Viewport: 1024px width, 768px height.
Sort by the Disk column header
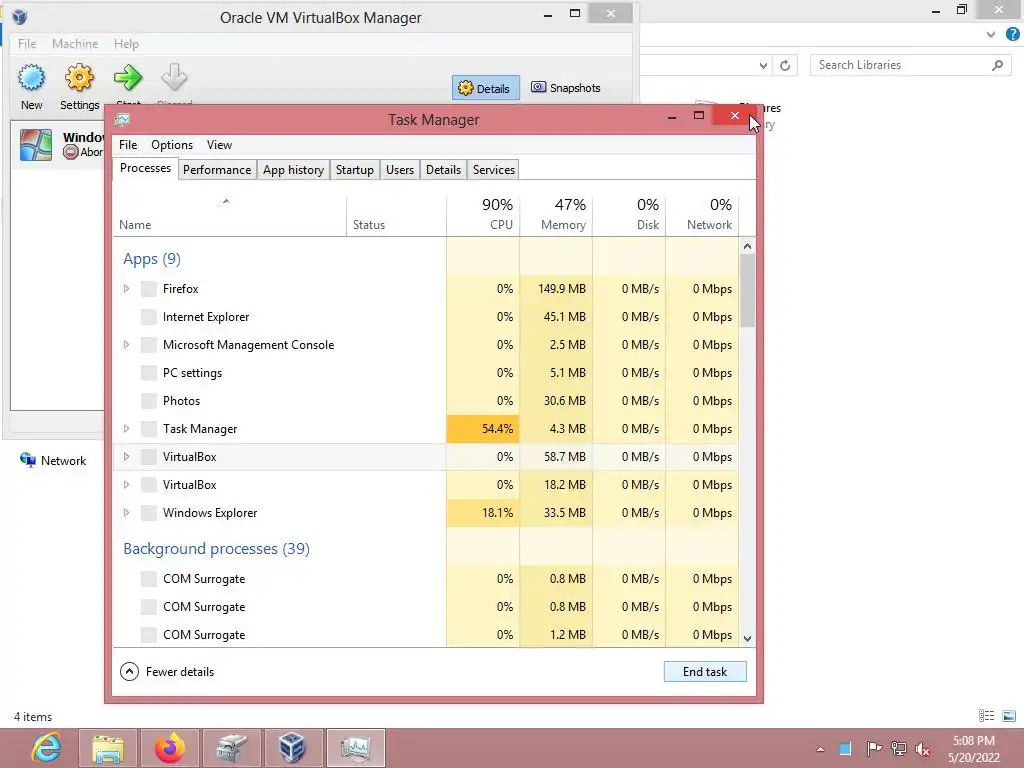[629, 214]
